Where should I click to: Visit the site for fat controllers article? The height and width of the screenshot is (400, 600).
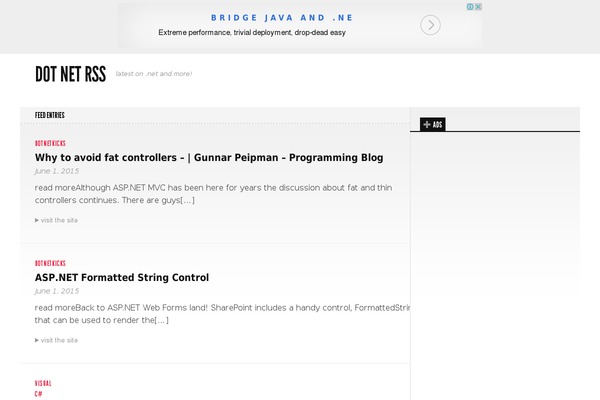[56, 220]
